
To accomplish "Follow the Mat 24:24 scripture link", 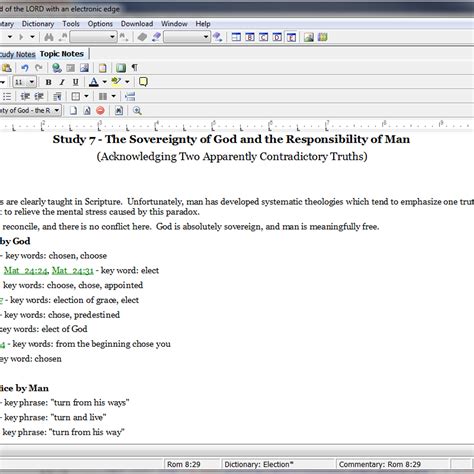I will point(26,270).
